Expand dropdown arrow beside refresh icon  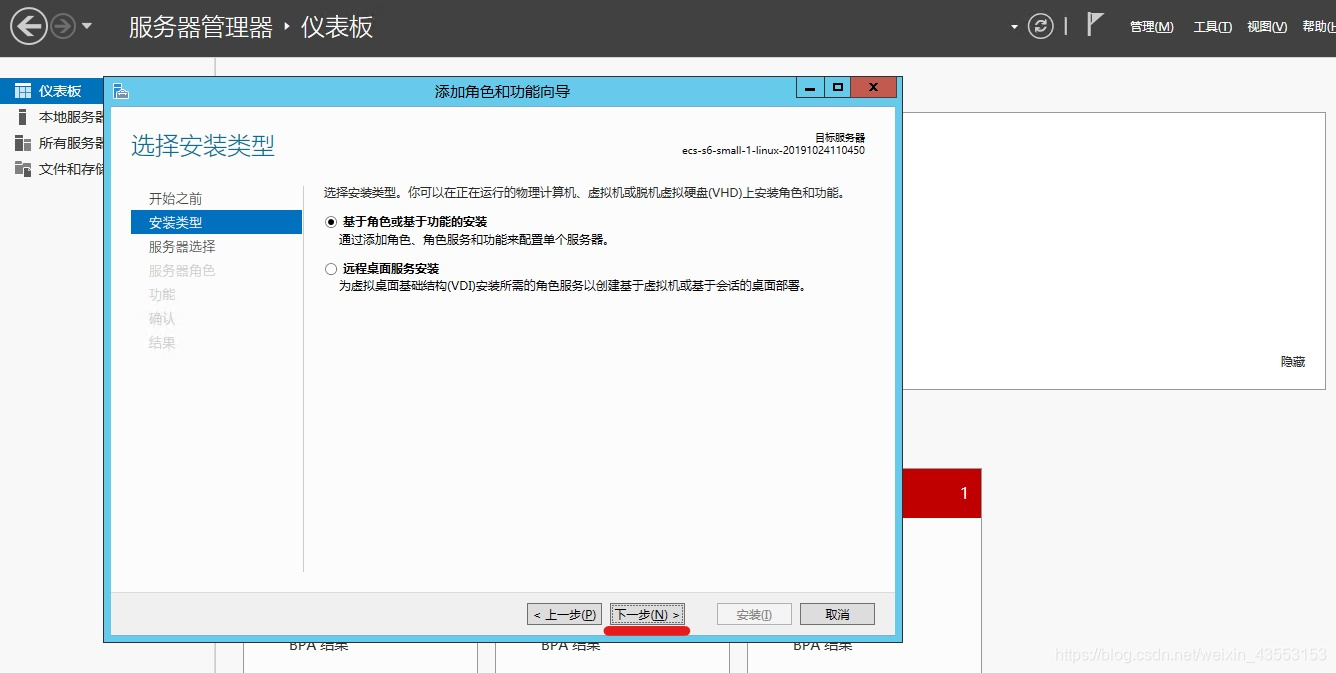tap(1014, 27)
